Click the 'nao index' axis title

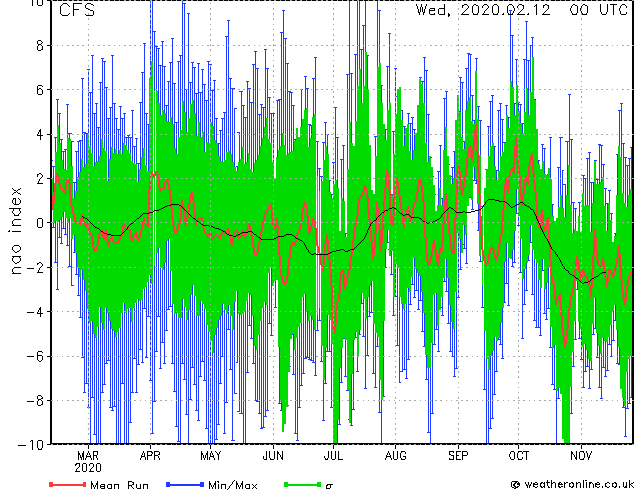15,231
